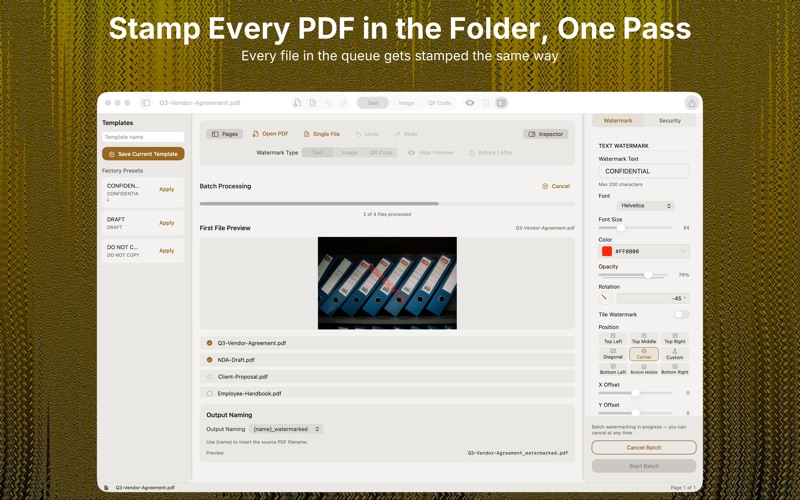800x500 pixels.
Task: Toggle the Inspector button
Action: pyautogui.click(x=545, y=134)
